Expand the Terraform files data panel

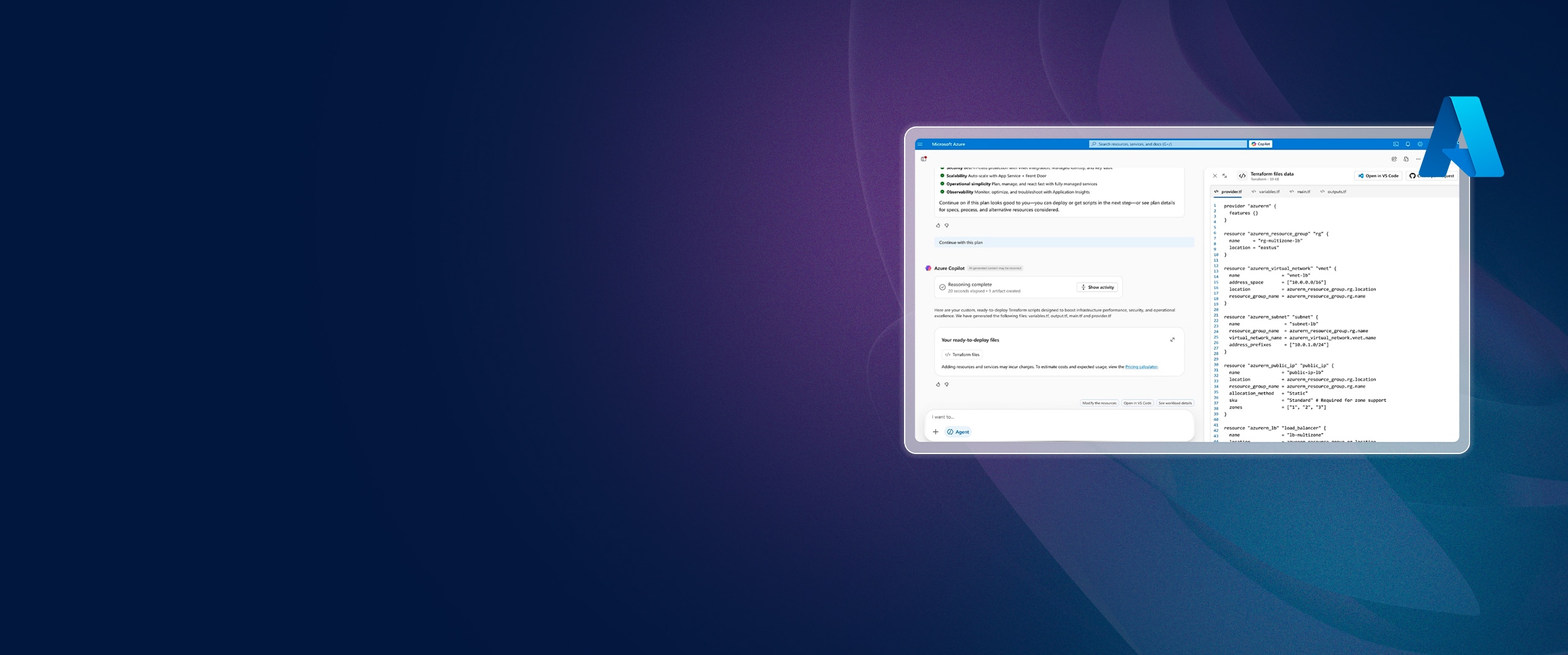click(x=1225, y=176)
